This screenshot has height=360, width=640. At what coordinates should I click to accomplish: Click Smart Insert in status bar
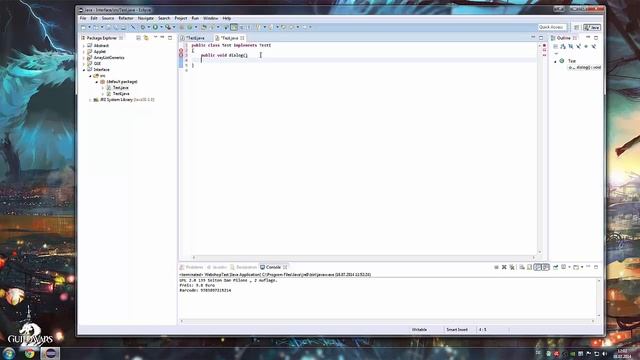[457, 329]
